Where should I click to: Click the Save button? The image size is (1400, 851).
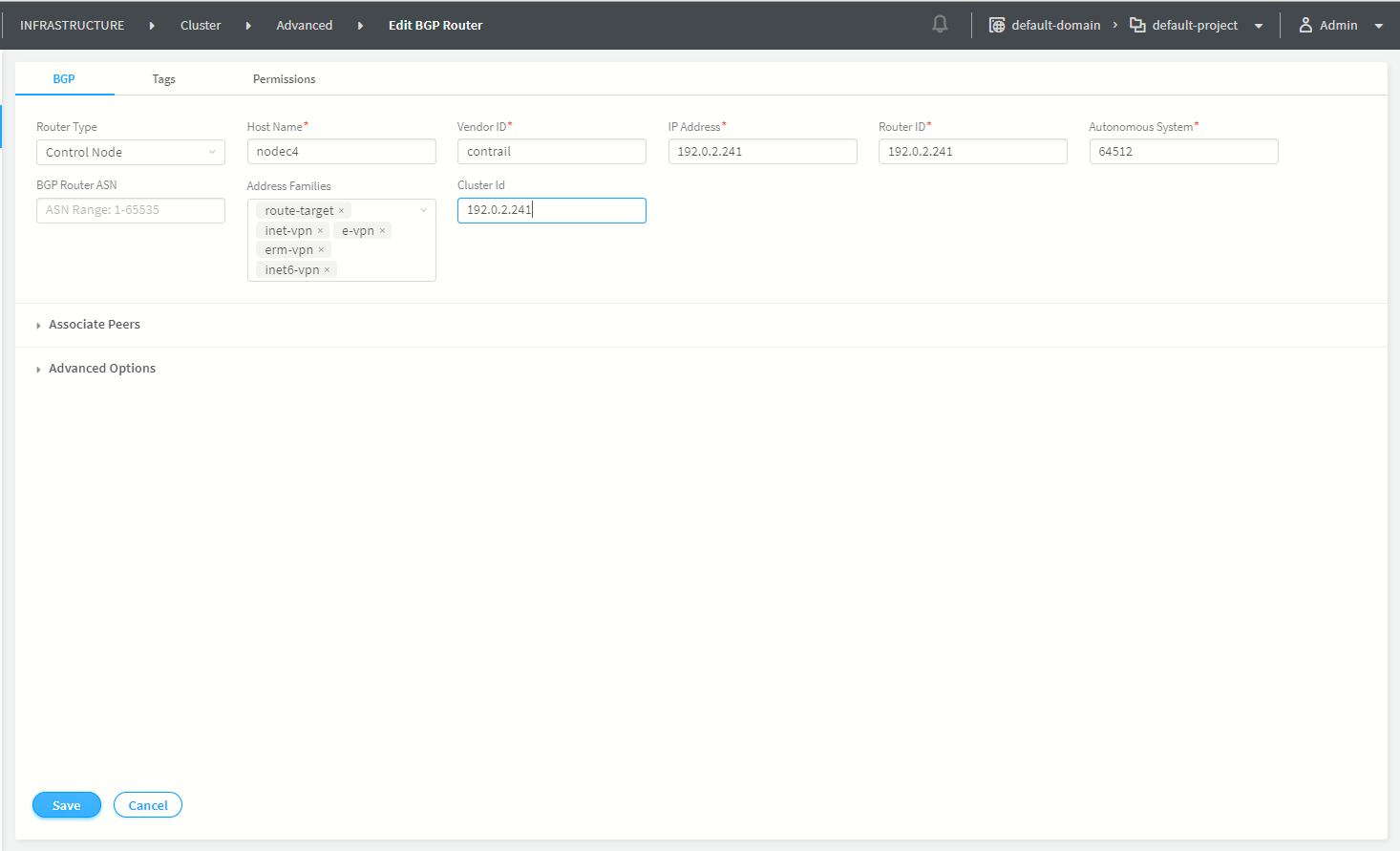[x=66, y=805]
